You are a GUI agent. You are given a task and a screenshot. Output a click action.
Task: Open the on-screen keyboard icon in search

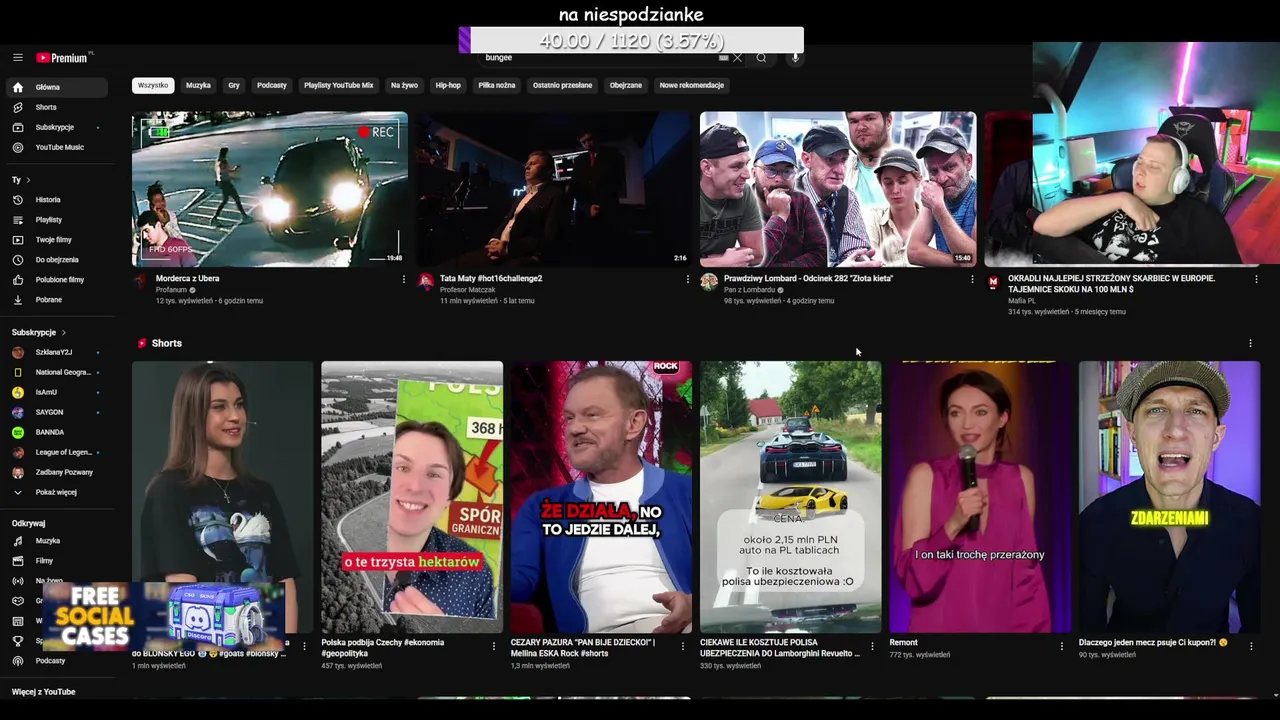[x=723, y=58]
